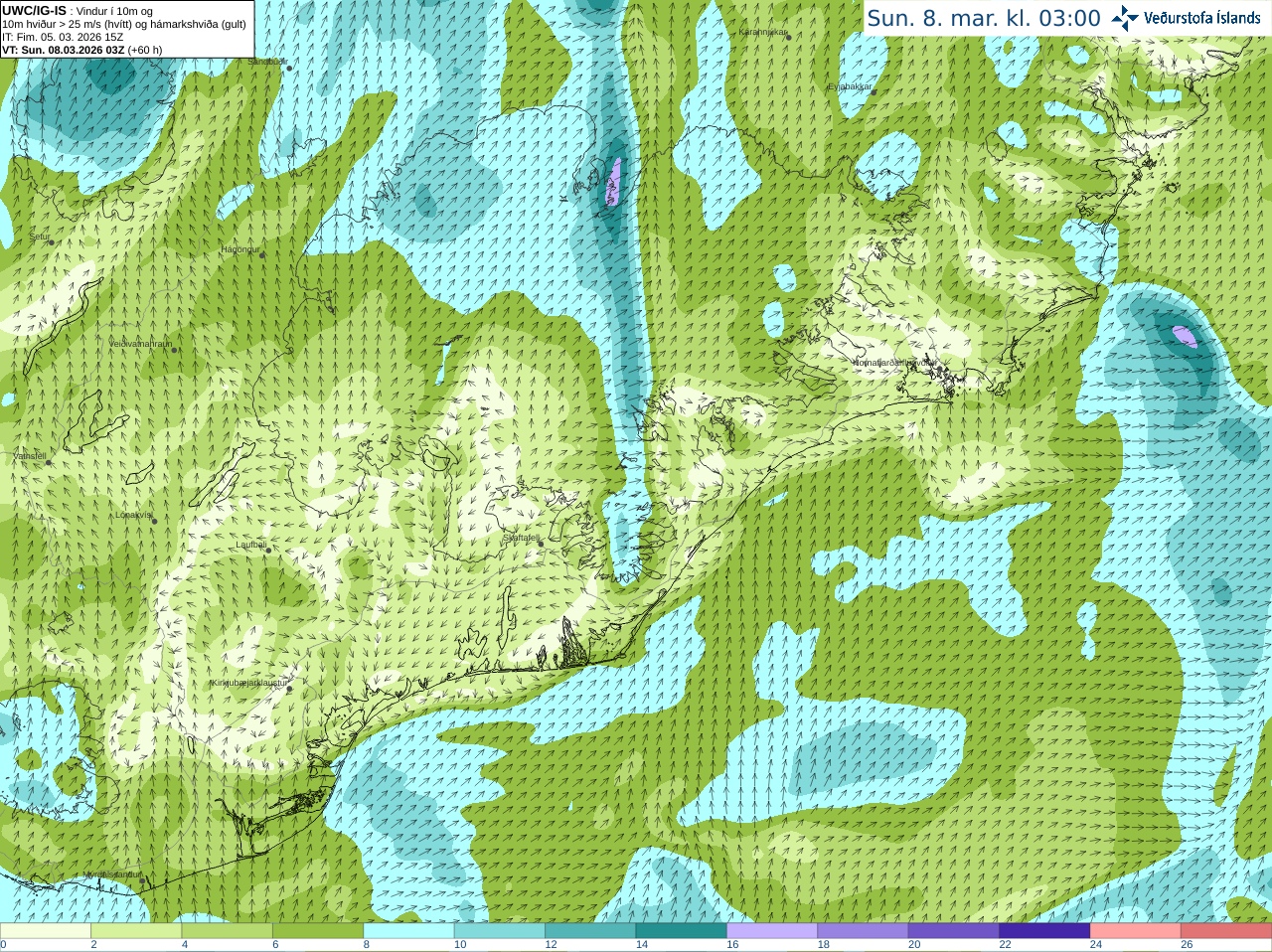This screenshot has height=952, width=1272.
Task: Select the 22–24 m/s legend swatch
Action: tap(1045, 931)
